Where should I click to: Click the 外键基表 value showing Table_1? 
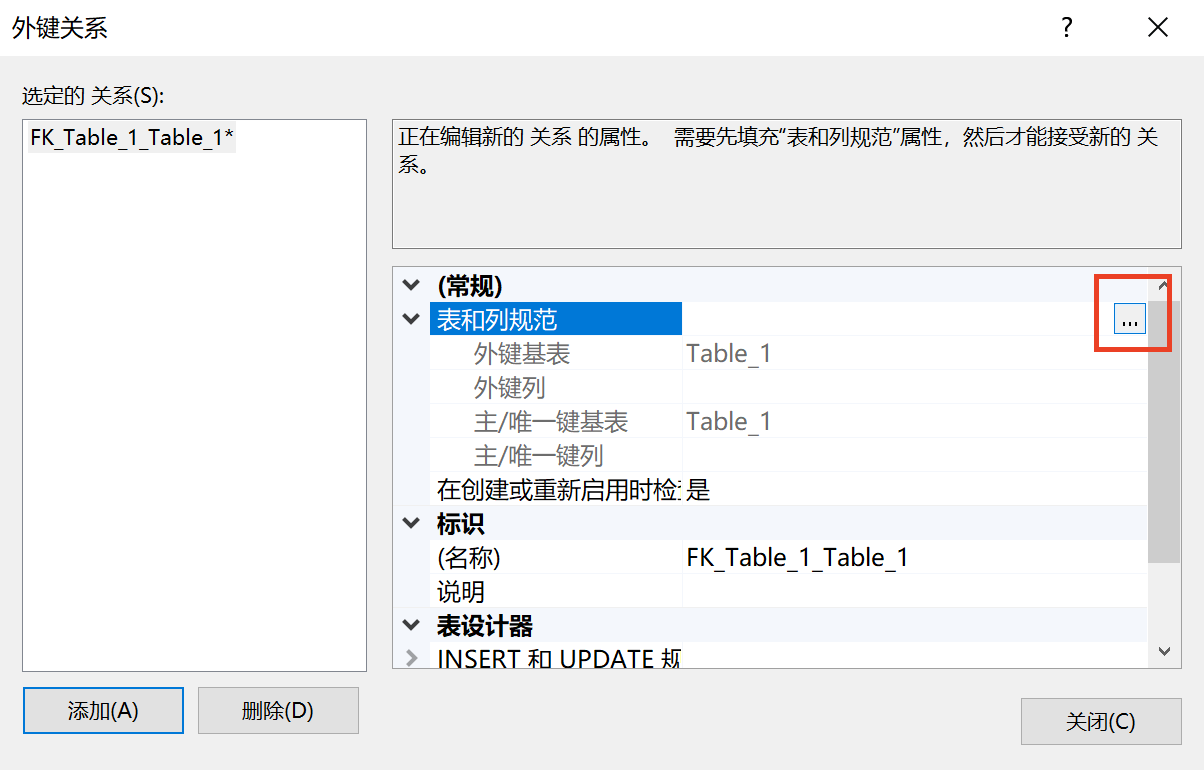pyautogui.click(x=850, y=353)
